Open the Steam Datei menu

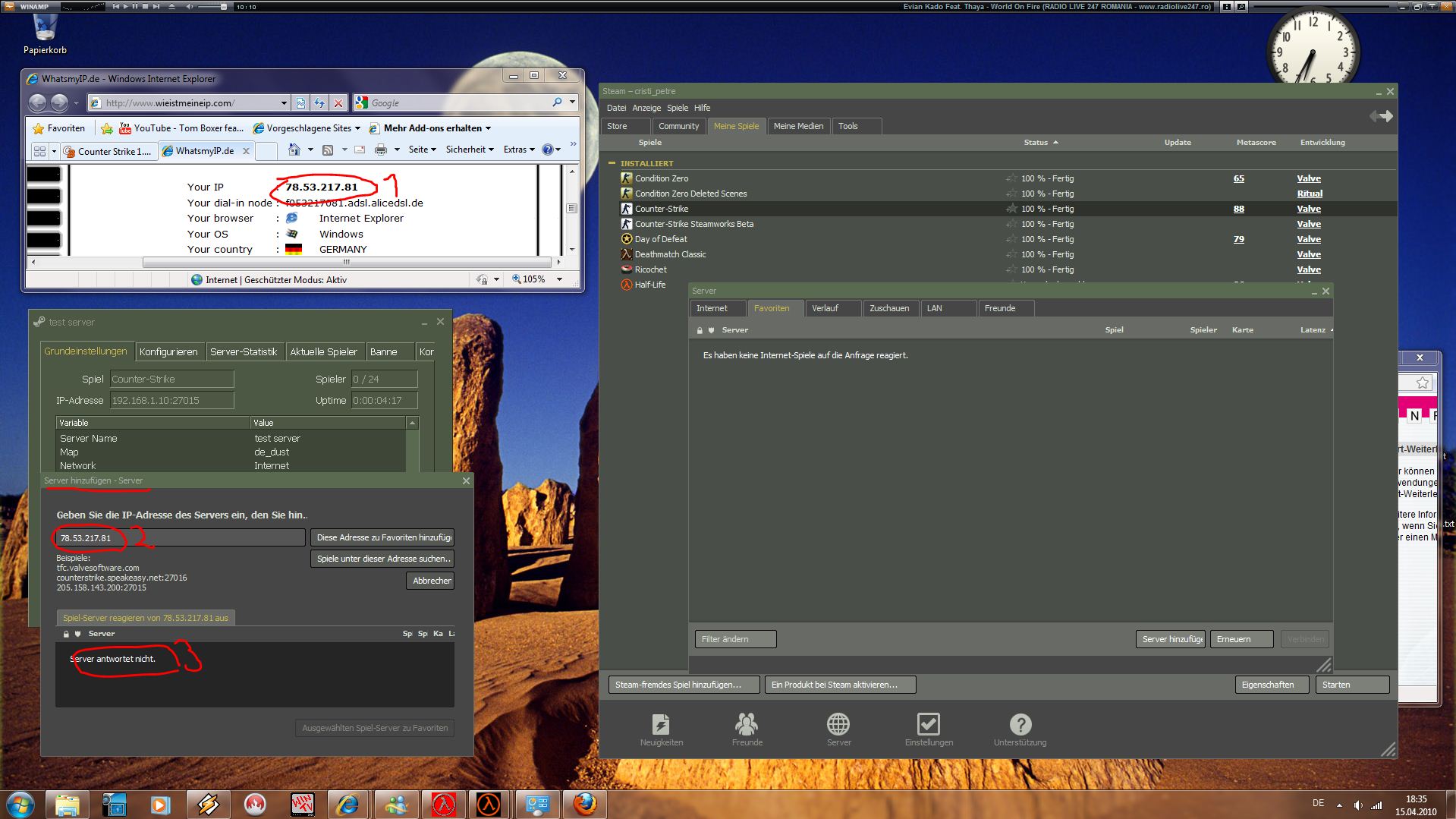(x=617, y=108)
